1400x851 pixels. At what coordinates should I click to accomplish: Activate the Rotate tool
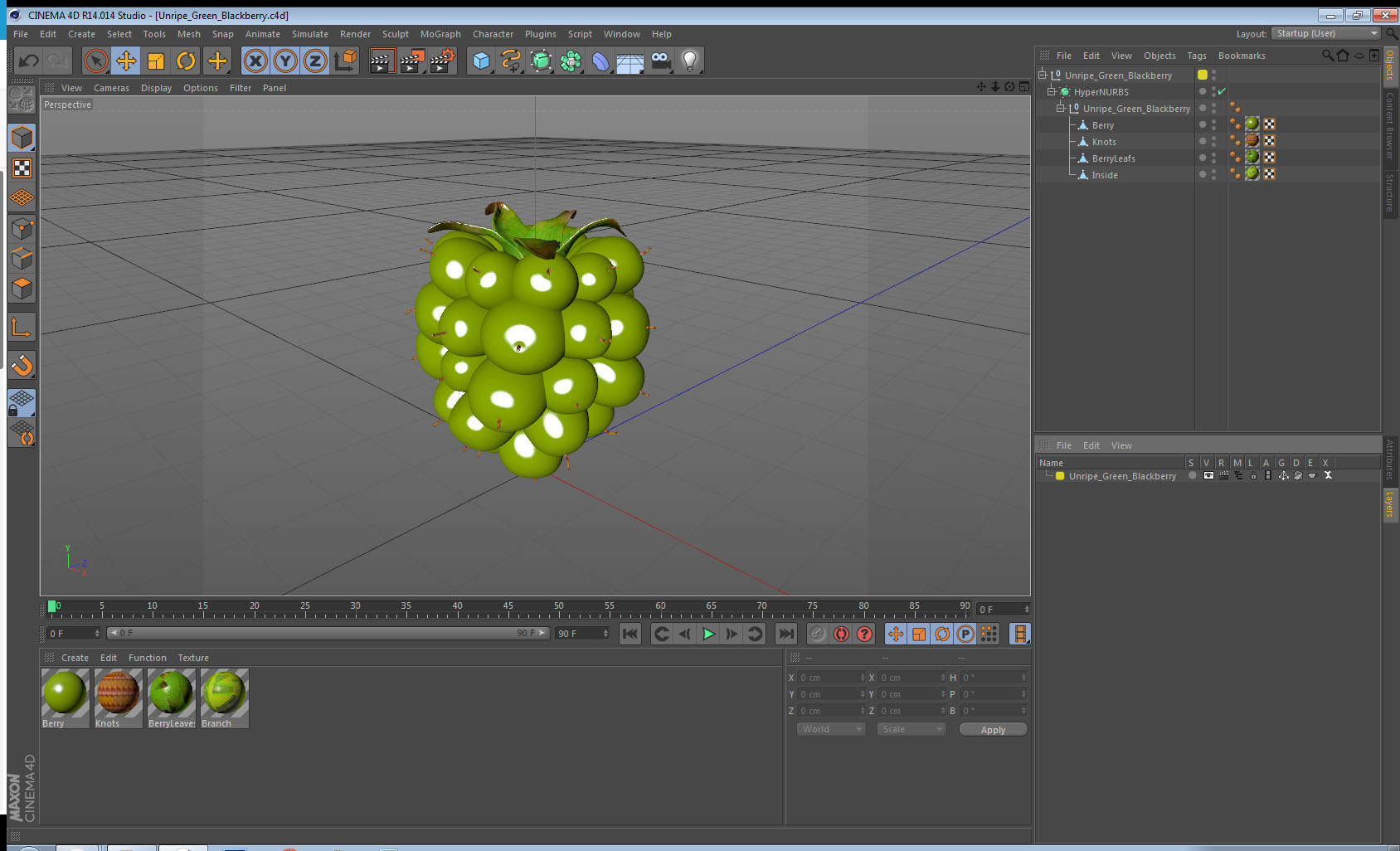186,61
